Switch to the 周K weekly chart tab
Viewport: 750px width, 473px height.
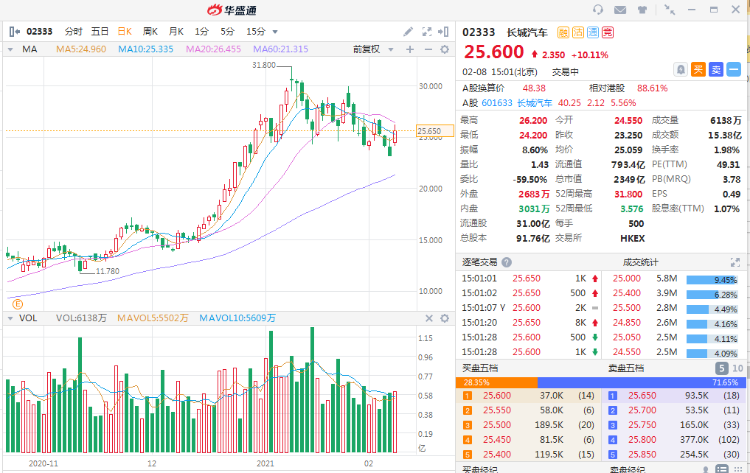tap(150, 31)
